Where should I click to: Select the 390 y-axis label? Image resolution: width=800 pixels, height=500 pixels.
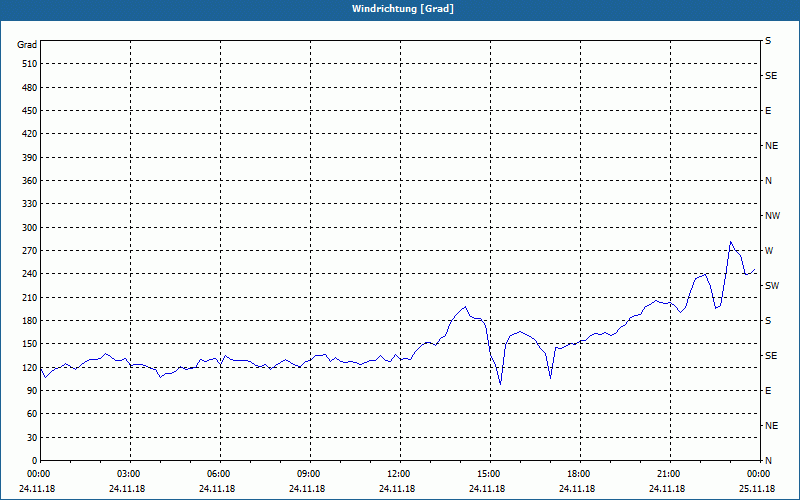click(x=30, y=158)
